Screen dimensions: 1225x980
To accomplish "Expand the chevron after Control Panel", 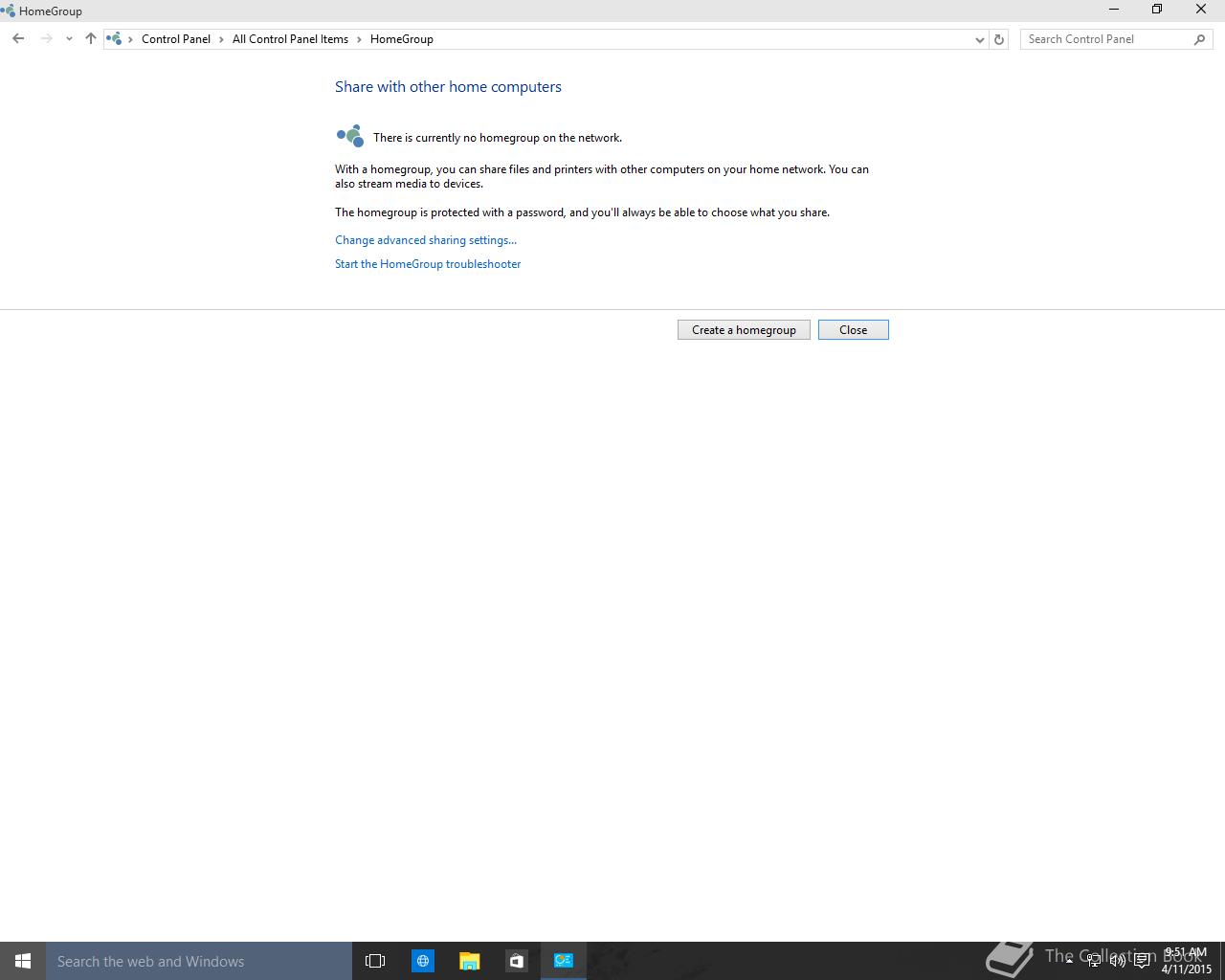I will pyautogui.click(x=221, y=39).
